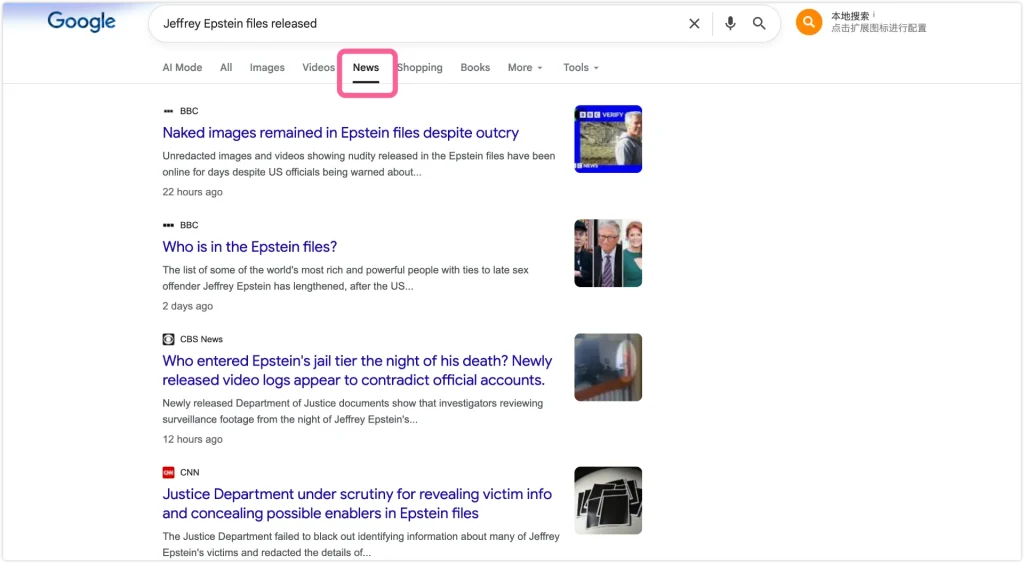This screenshot has width=1024, height=563.
Task: Go to the Videos tab
Action: pyautogui.click(x=318, y=68)
